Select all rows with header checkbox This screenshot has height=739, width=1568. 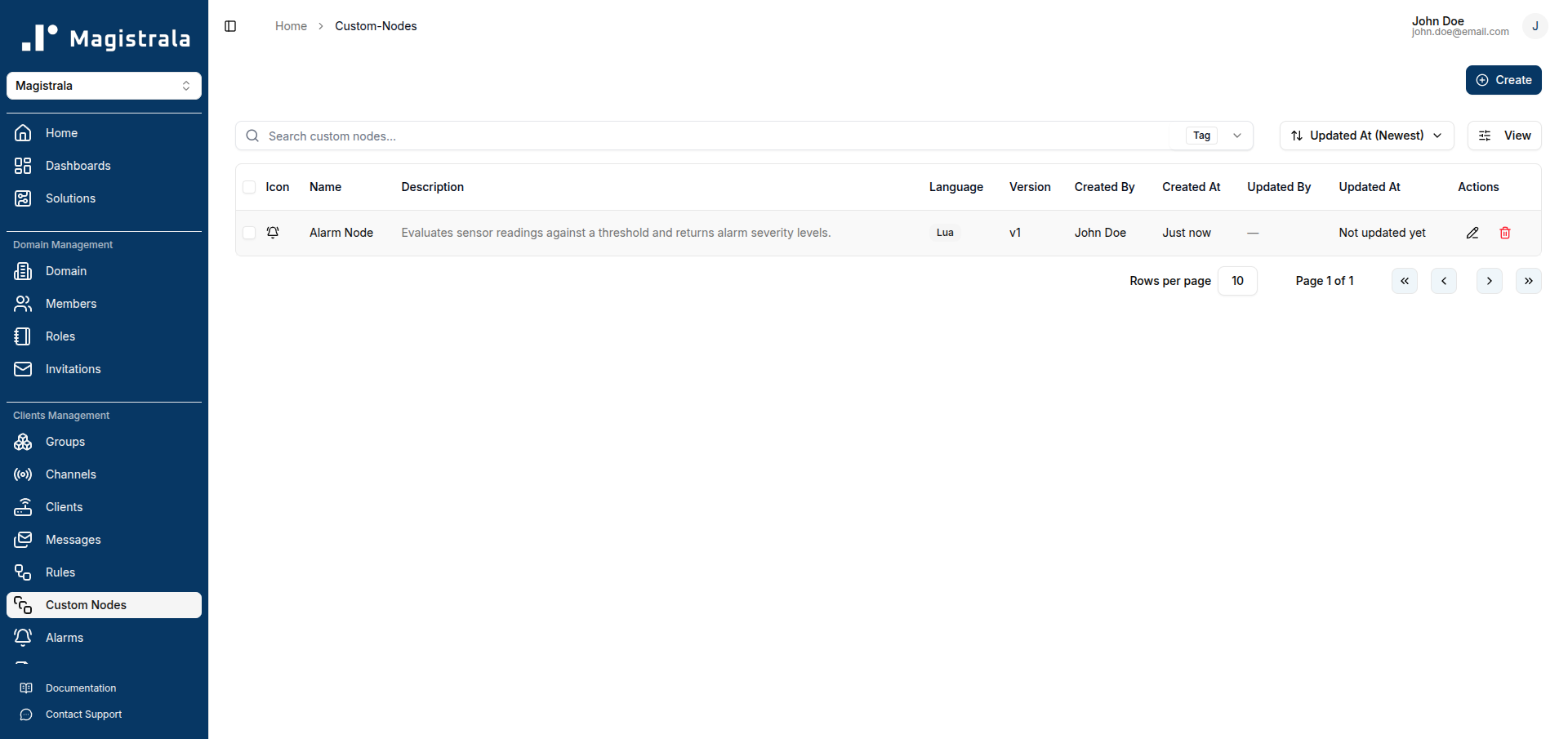(x=249, y=187)
